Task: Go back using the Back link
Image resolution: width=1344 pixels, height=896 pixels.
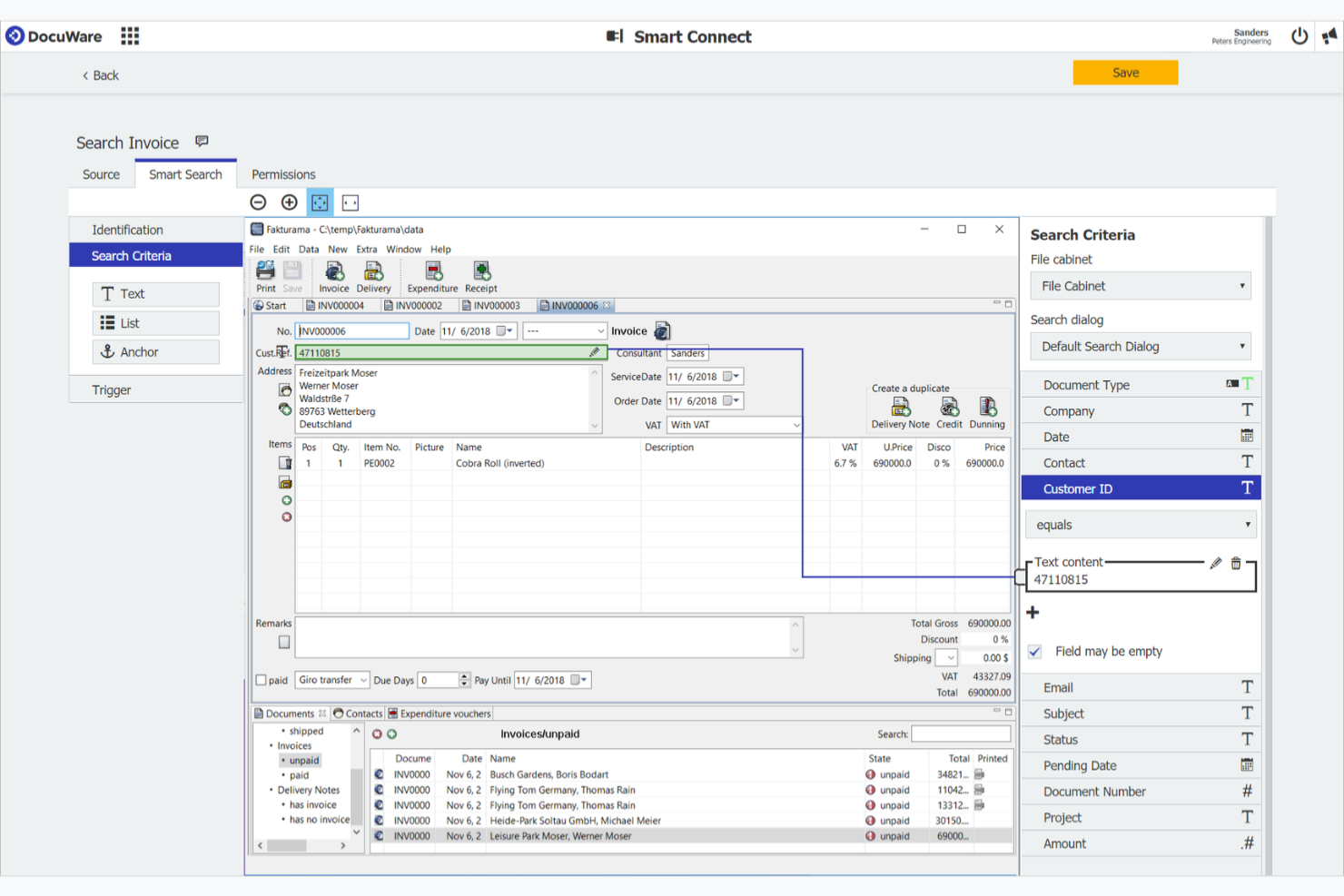Action: point(100,75)
